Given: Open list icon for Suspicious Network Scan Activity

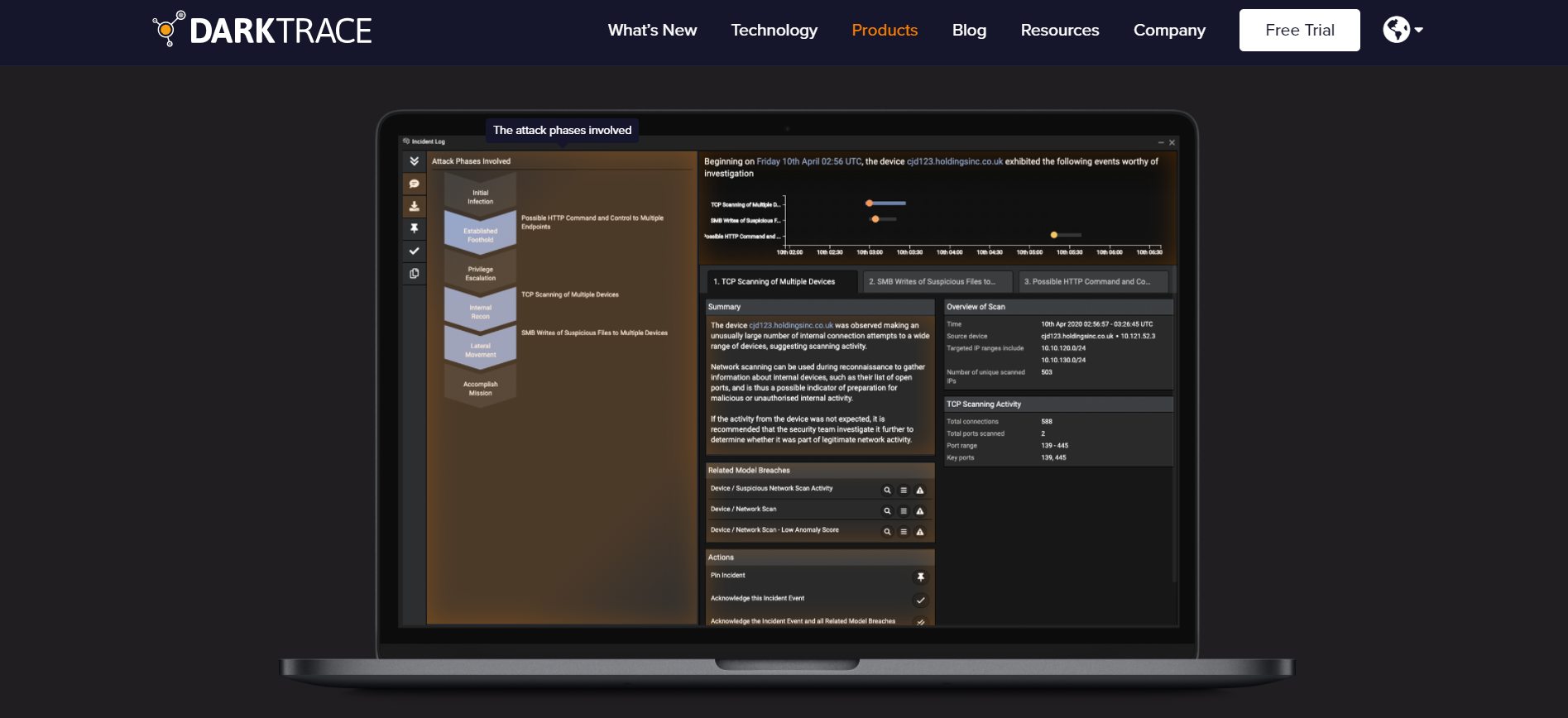Looking at the screenshot, I should (904, 490).
